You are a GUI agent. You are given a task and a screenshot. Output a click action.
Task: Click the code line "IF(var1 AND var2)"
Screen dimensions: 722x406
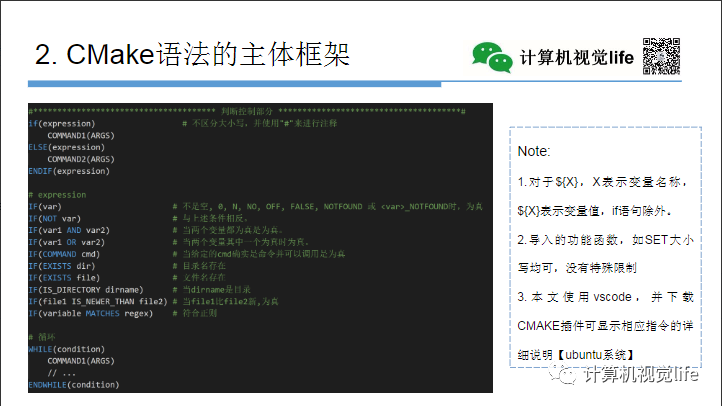point(69,230)
